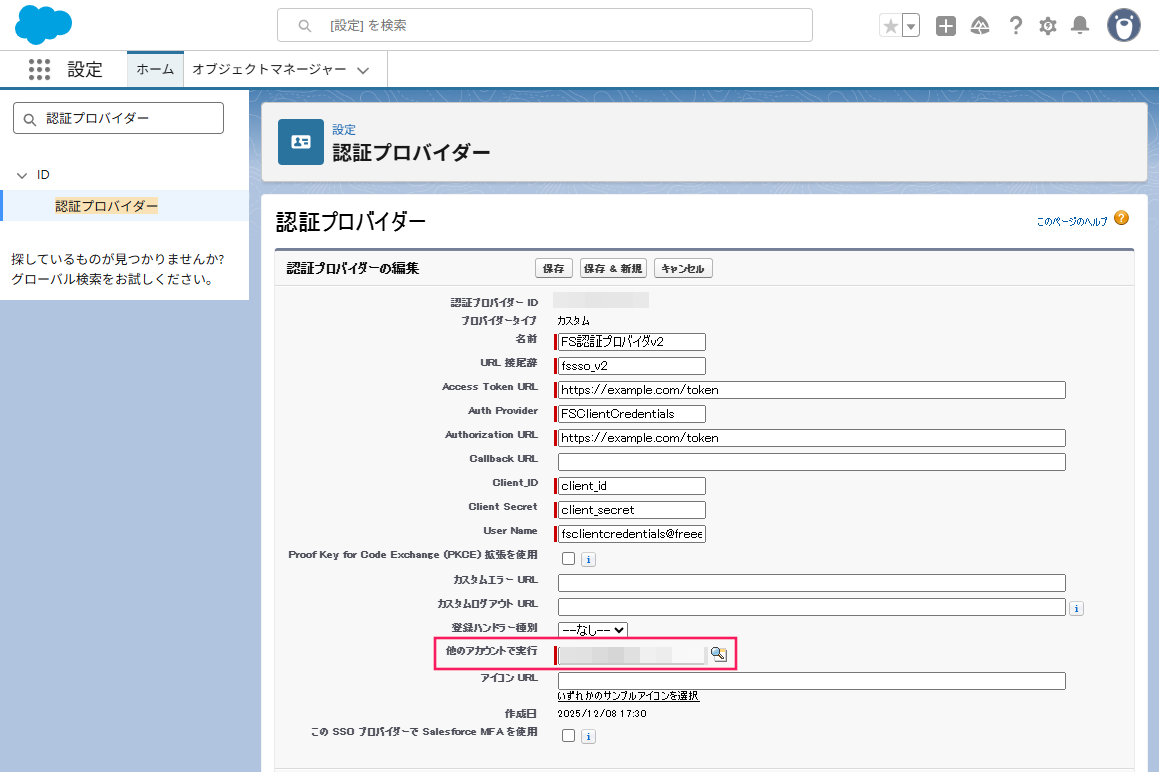Open the オブジェクトマネージャー tab

(270, 70)
